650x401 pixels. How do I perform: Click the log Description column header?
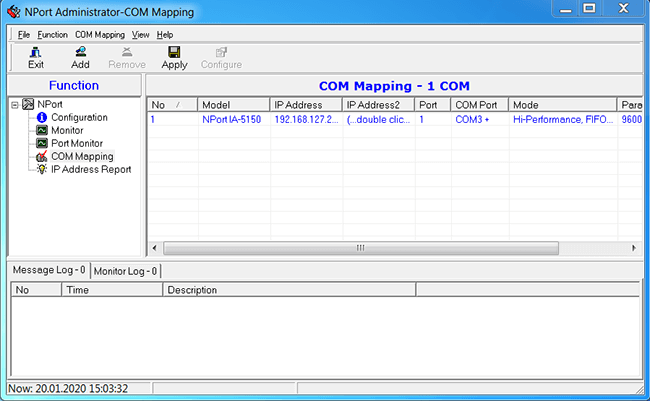point(289,290)
